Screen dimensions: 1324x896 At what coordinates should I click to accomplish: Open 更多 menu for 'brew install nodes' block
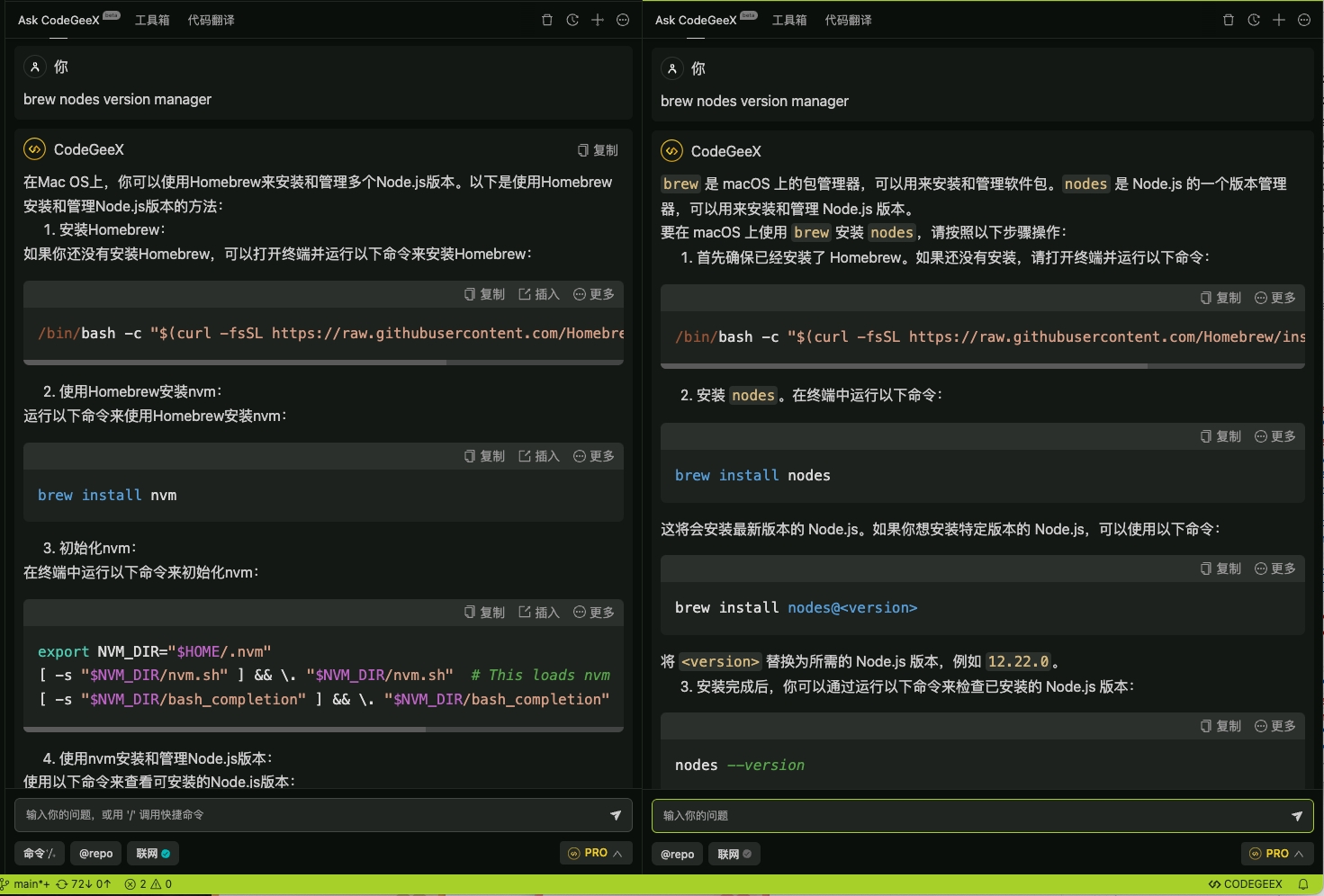[1275, 436]
